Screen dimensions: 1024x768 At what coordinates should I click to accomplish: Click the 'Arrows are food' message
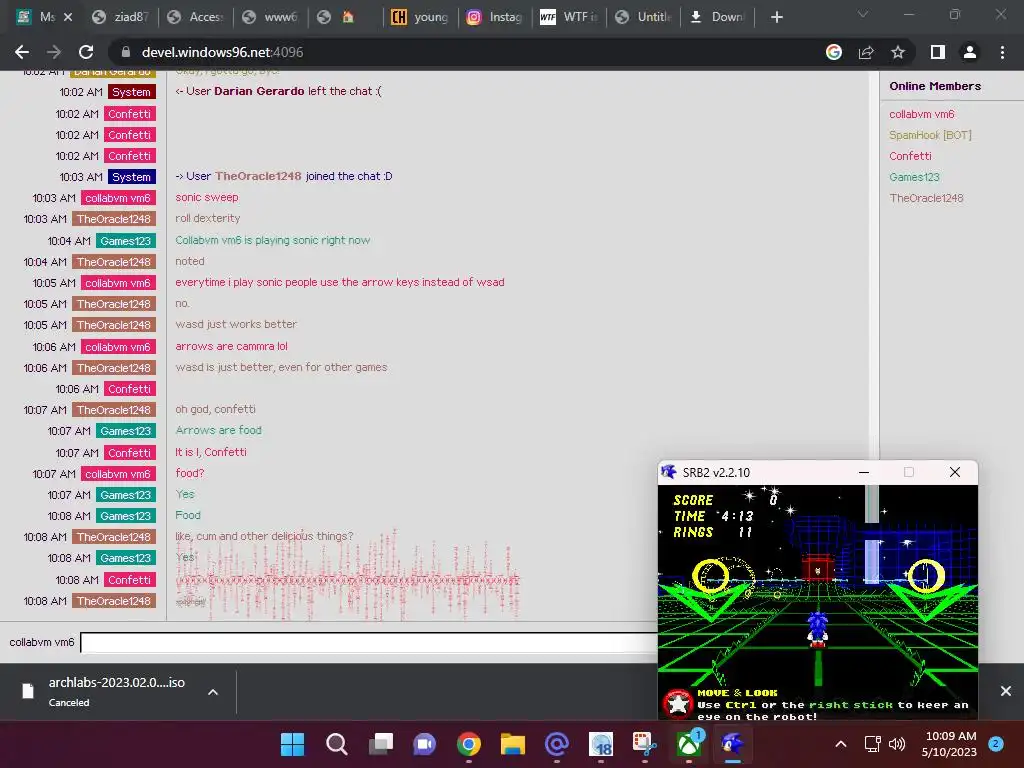coord(218,430)
